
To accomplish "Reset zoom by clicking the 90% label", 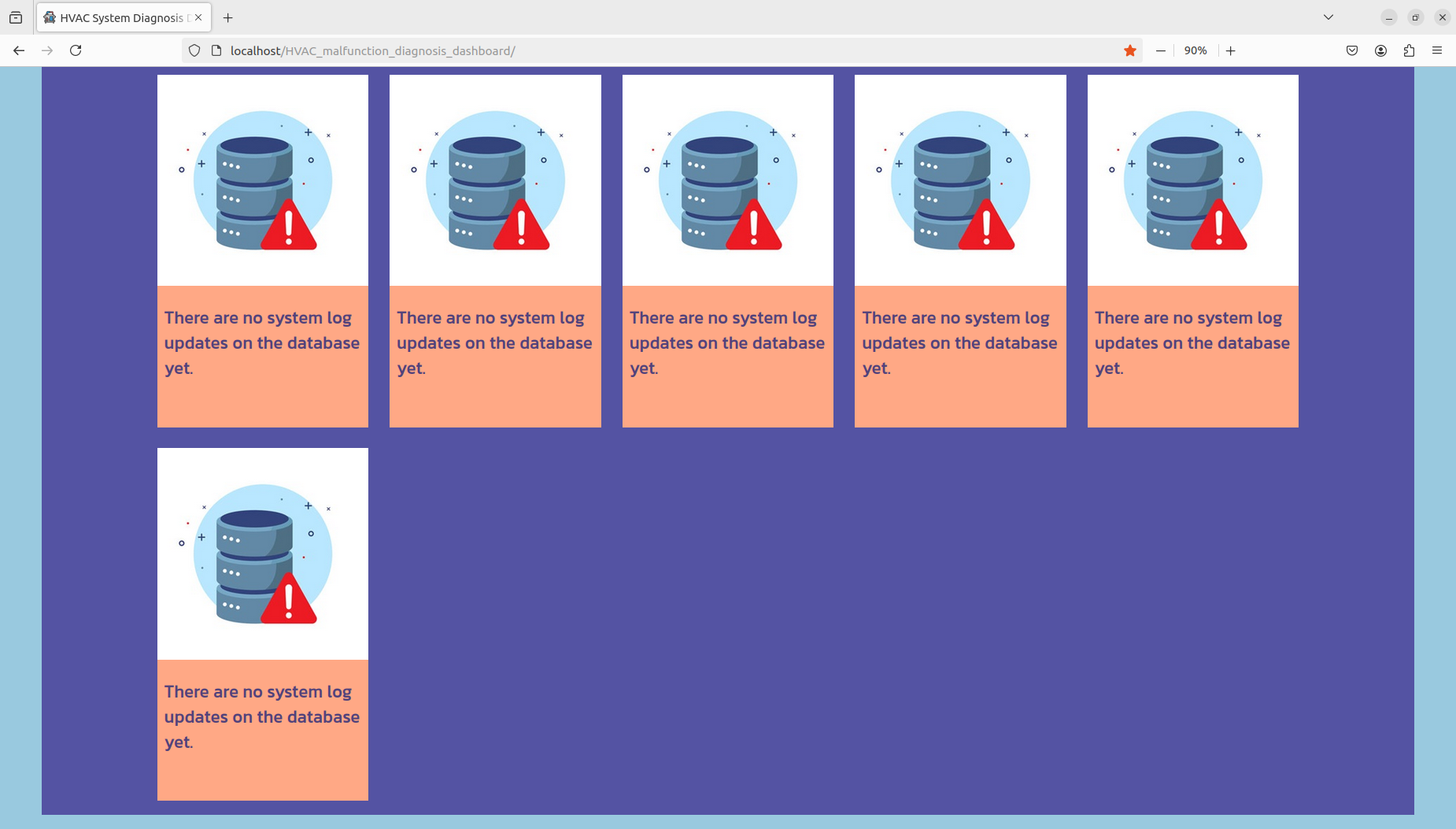I will click(1195, 50).
